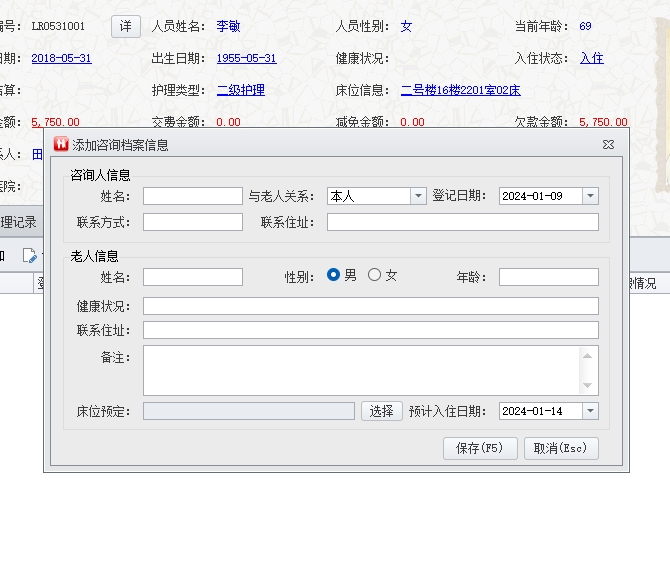Close the 添加咨询档案信息 dialog
Viewport: 670px width, 567px height.
tap(608, 145)
